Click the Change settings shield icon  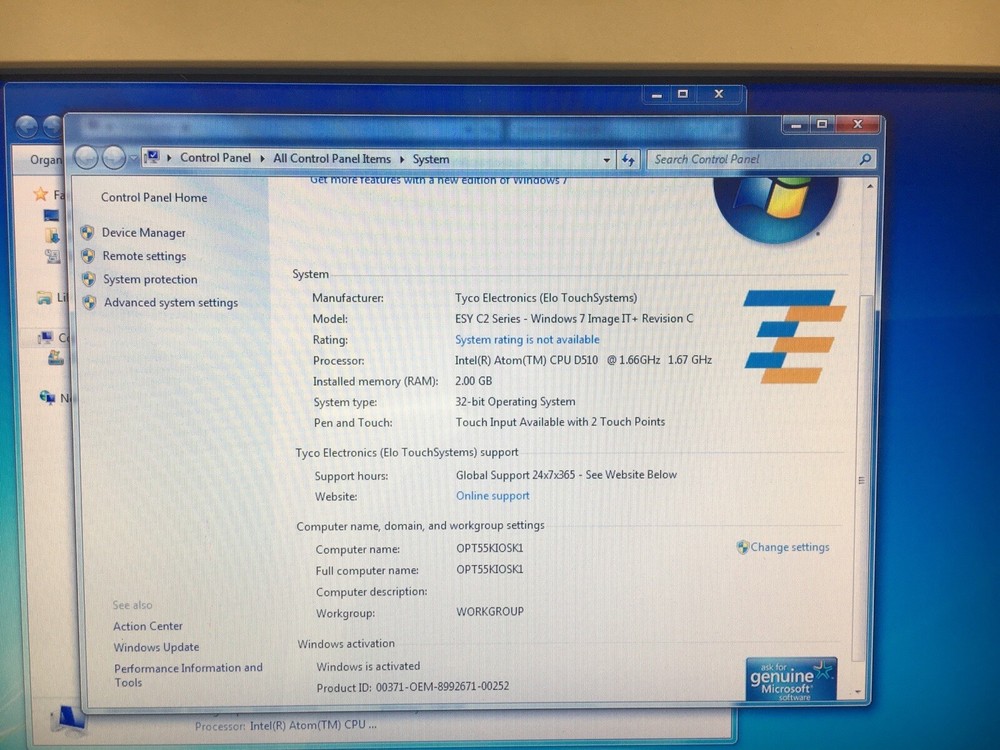pyautogui.click(x=741, y=547)
